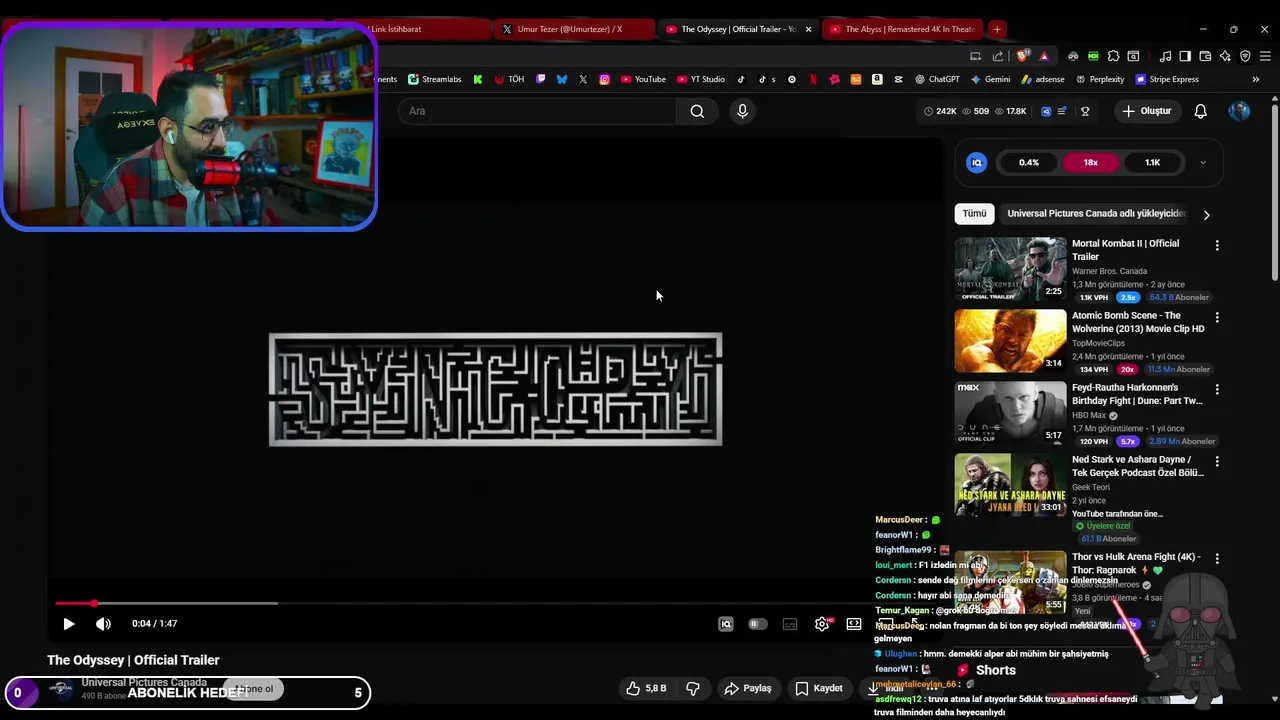Open Amazon bookmark icon
The height and width of the screenshot is (720, 1280).
coord(877,79)
